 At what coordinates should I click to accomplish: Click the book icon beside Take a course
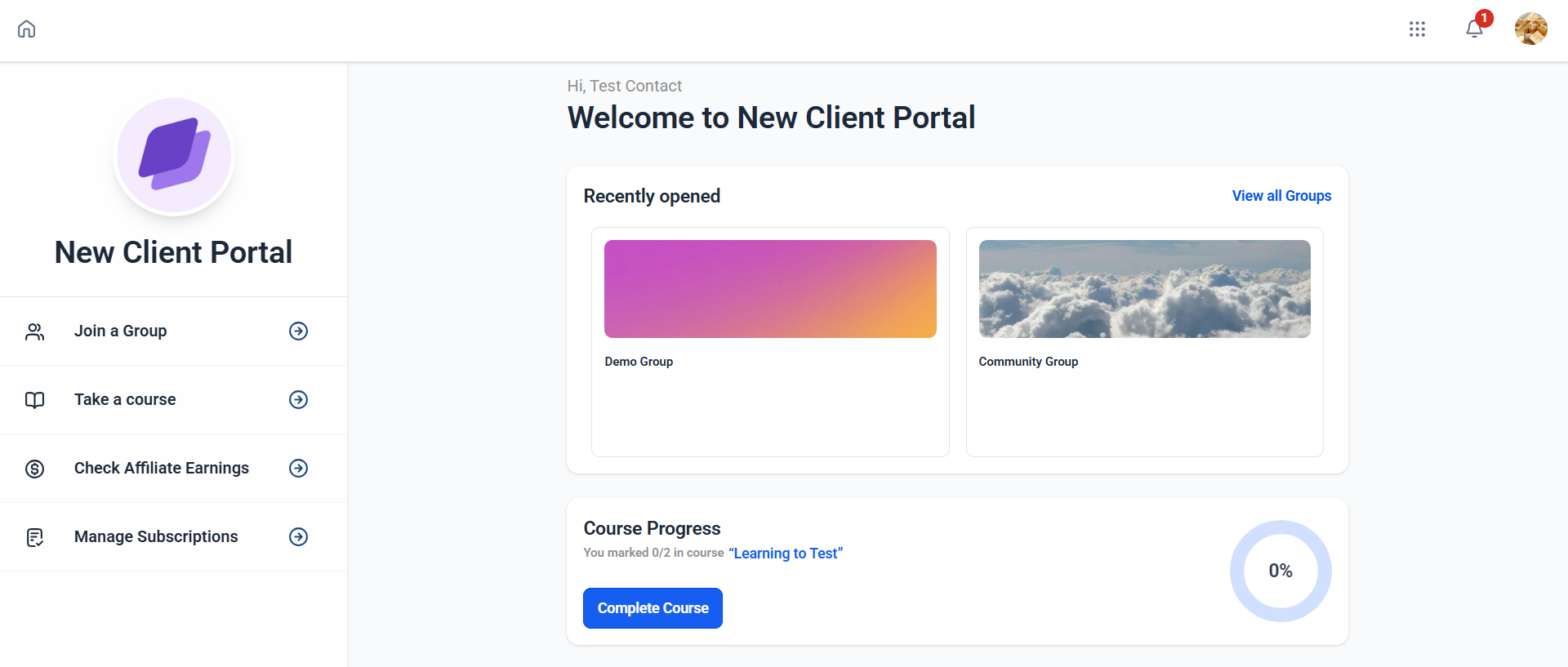pos(34,400)
